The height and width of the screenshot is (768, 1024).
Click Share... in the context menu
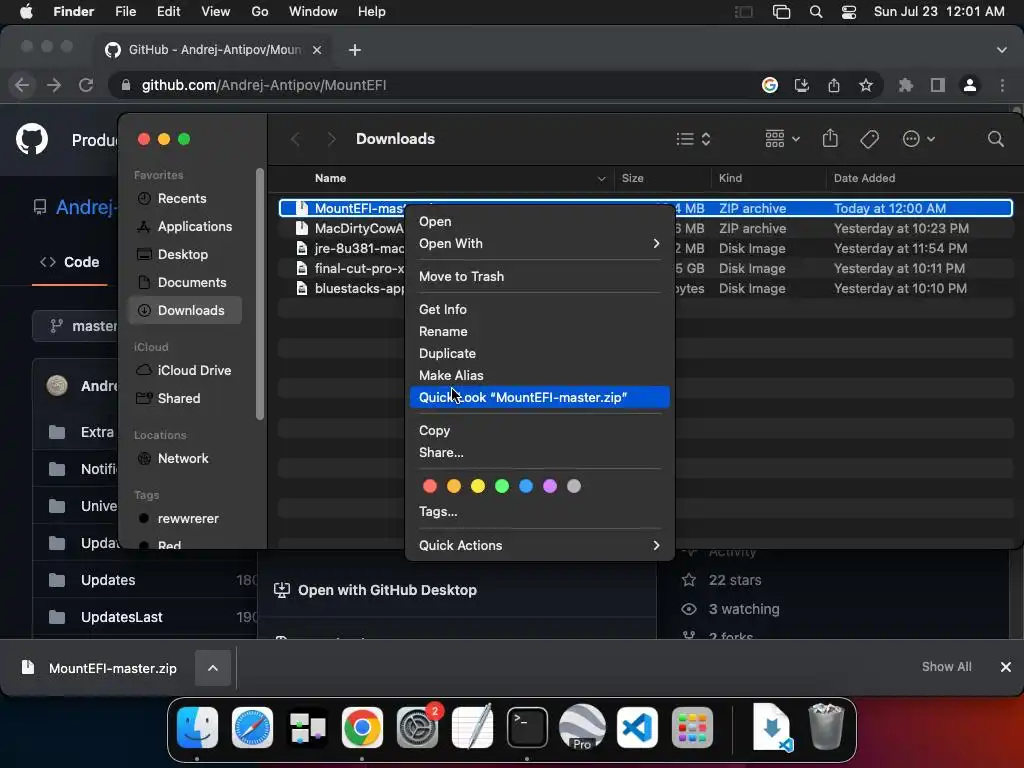(x=539, y=453)
